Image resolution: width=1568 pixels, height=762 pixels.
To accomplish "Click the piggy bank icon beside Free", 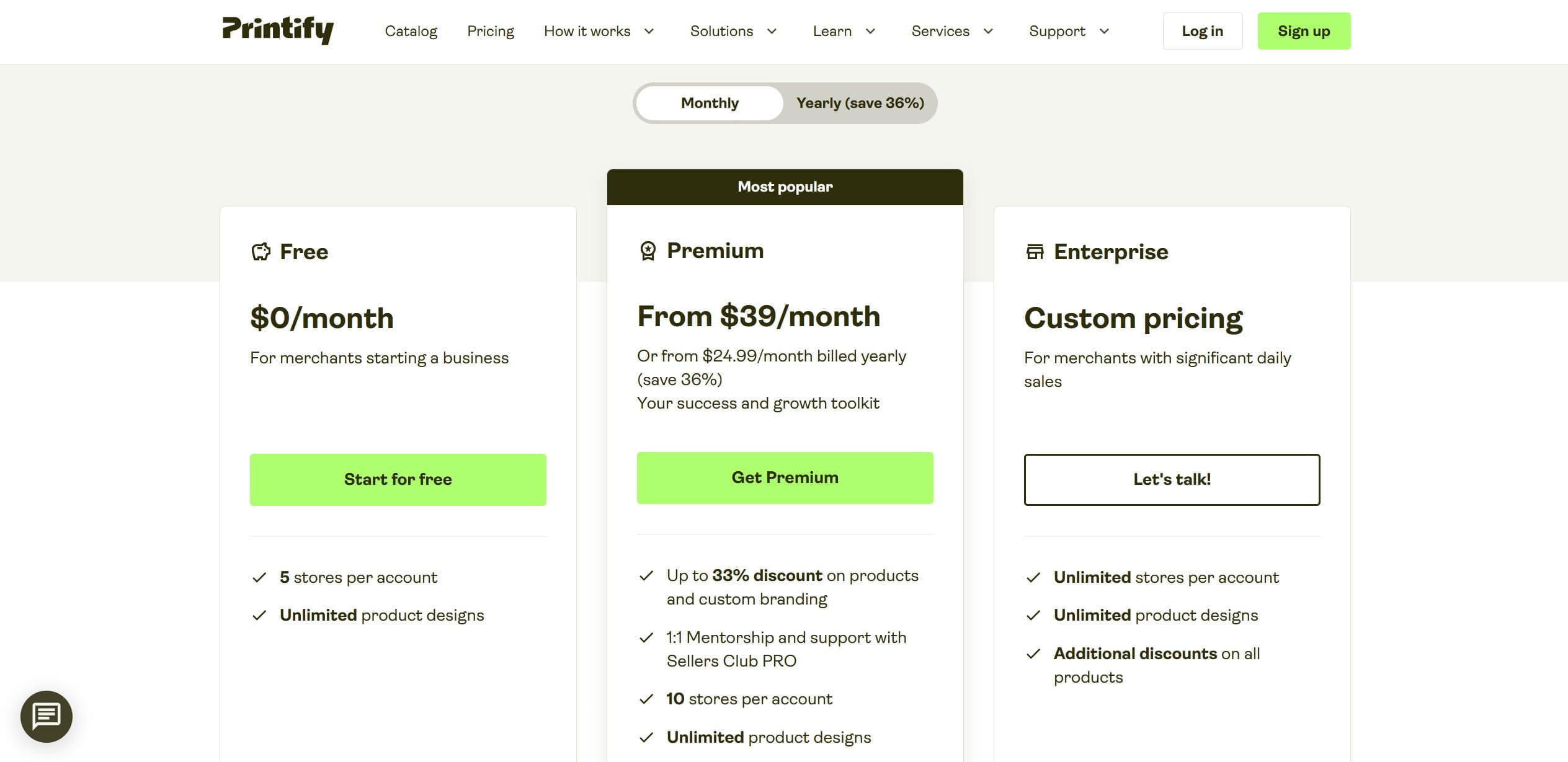I will 261,252.
